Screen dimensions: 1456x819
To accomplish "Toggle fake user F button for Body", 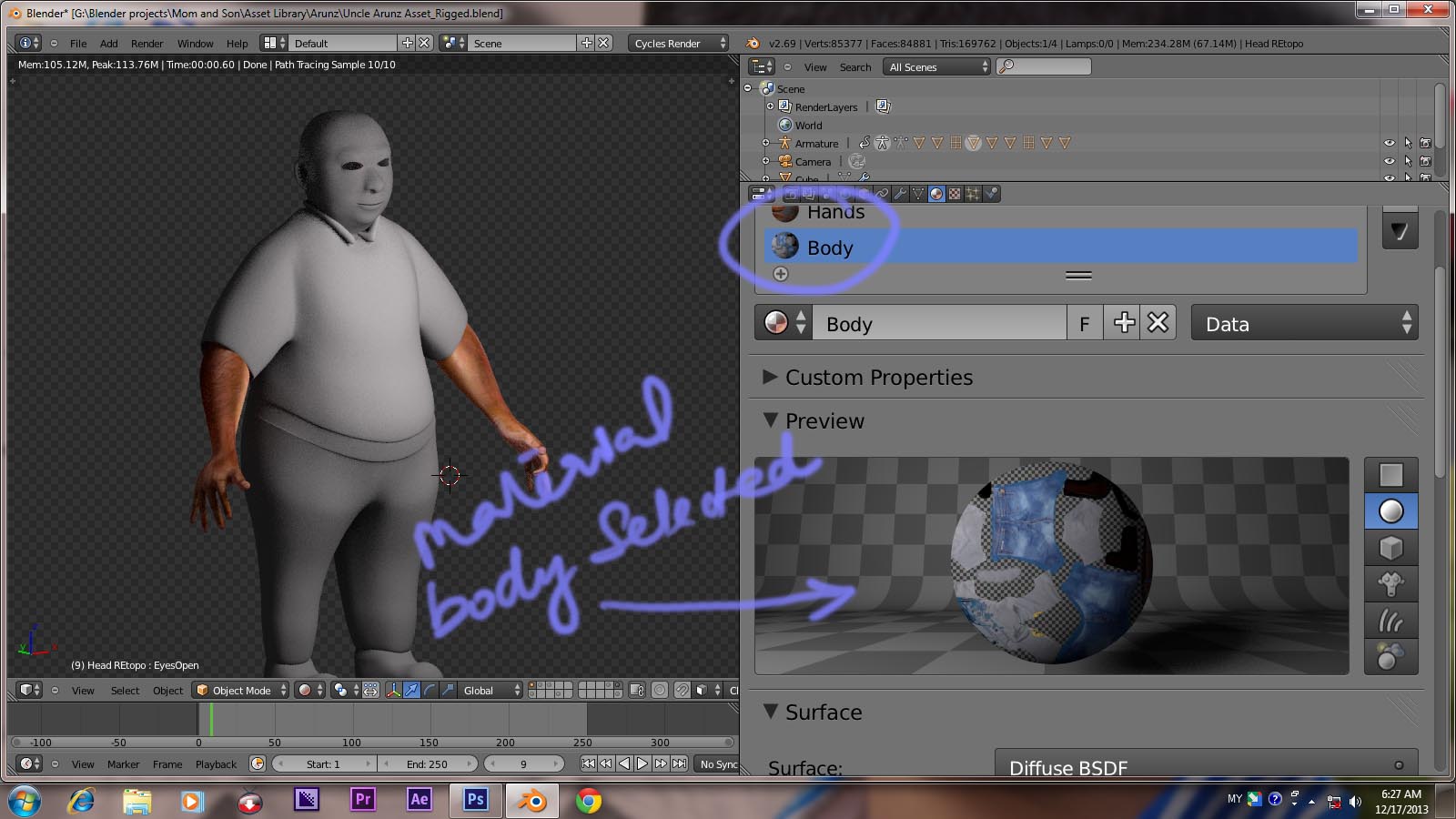I will tap(1084, 323).
